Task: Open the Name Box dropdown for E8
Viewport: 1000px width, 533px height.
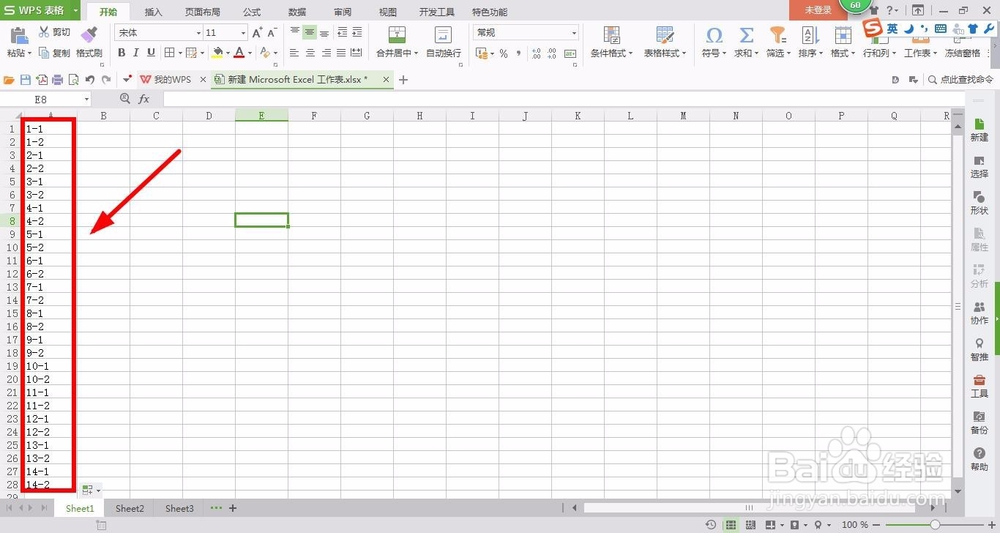Action: click(87, 99)
